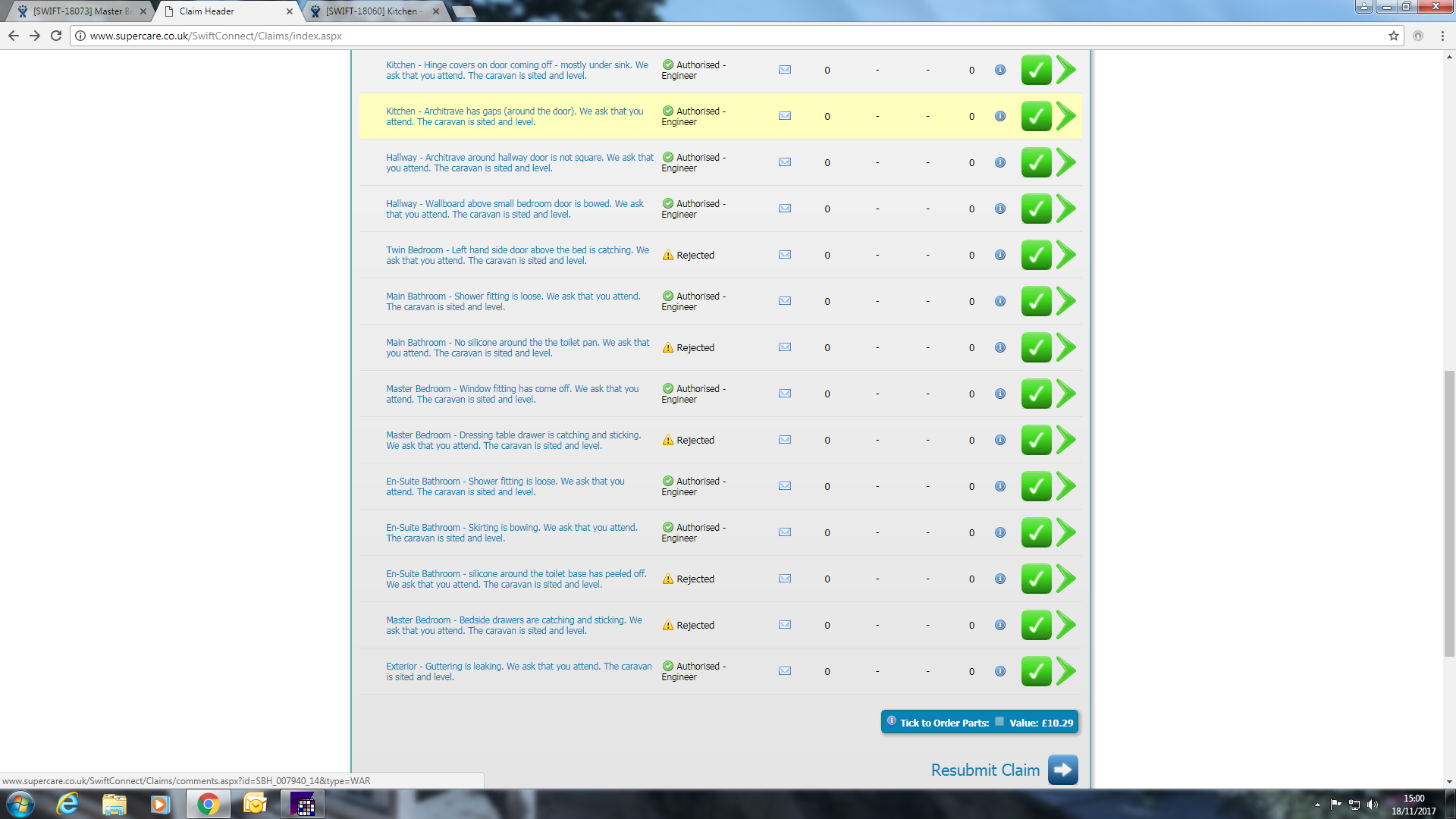
Task: Click info icon on Main Bathroom silicone row
Action: tap(1000, 347)
